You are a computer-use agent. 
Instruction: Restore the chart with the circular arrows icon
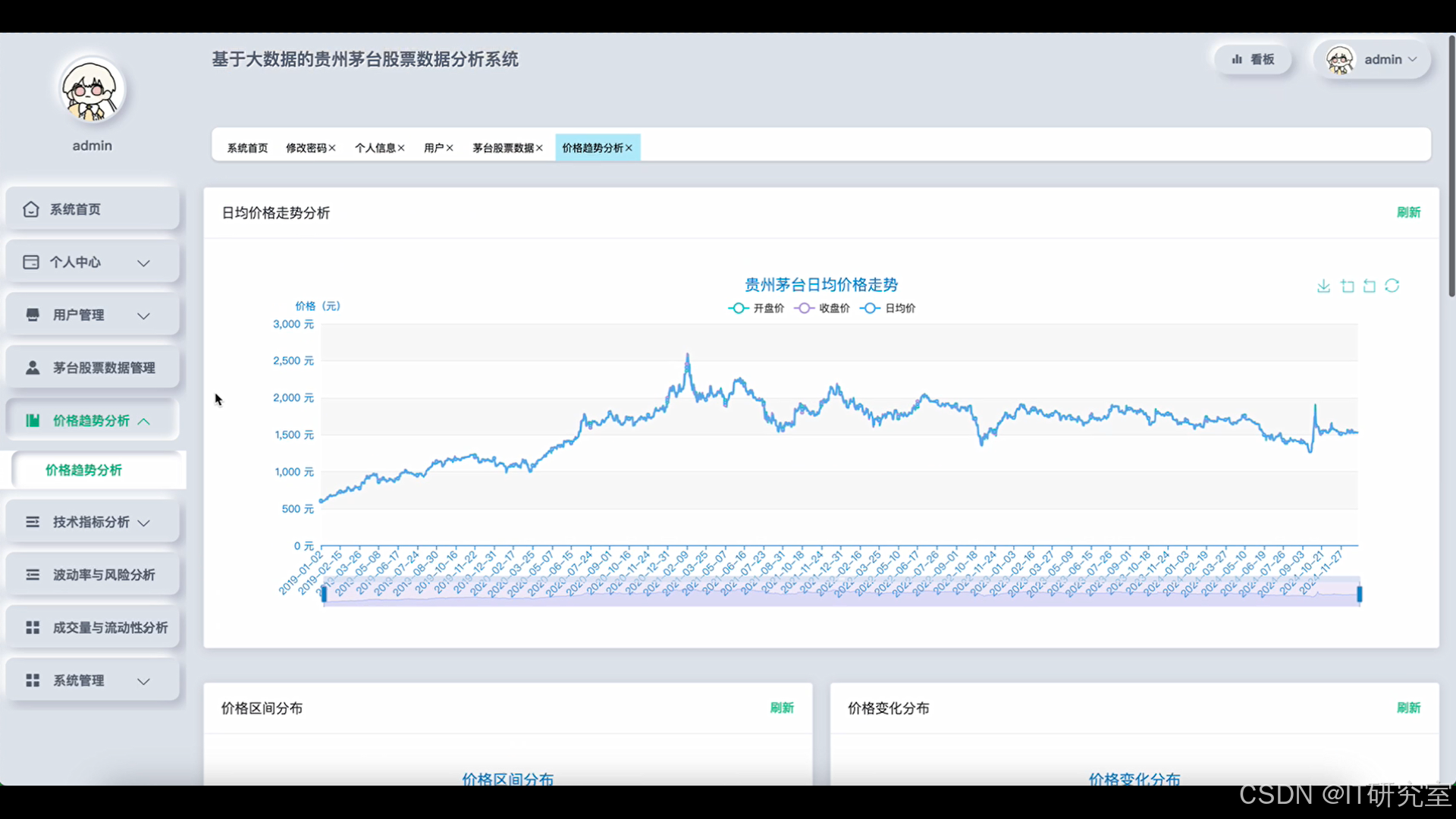[x=1392, y=286]
